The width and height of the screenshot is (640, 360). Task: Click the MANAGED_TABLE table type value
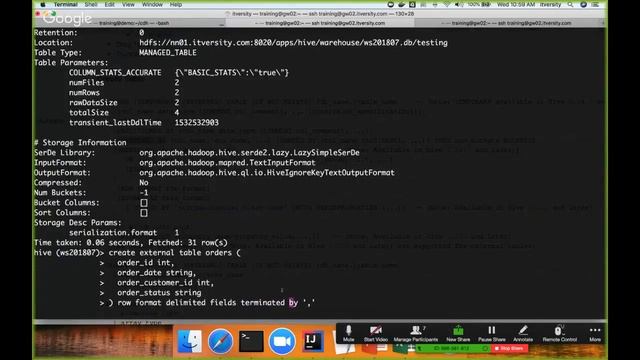click(x=167, y=53)
